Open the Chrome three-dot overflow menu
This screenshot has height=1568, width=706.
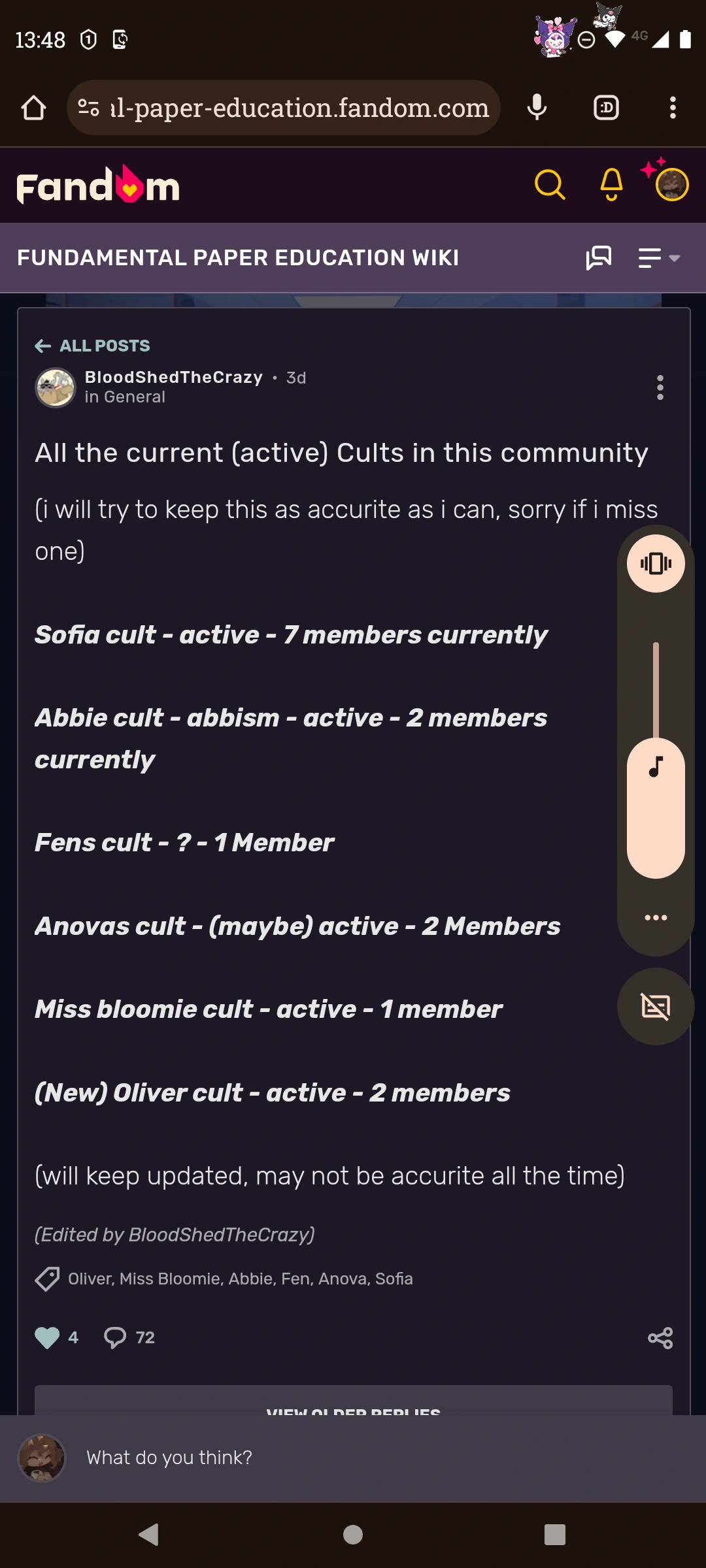tap(673, 108)
